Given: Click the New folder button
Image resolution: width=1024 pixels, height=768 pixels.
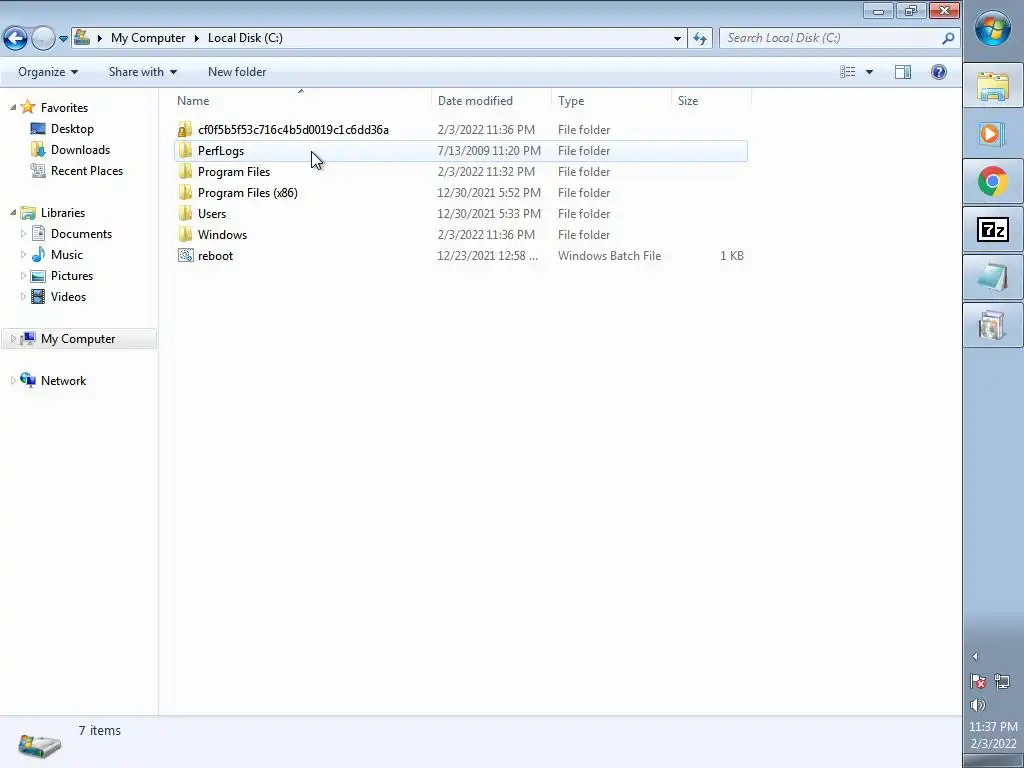Looking at the screenshot, I should pyautogui.click(x=237, y=72).
